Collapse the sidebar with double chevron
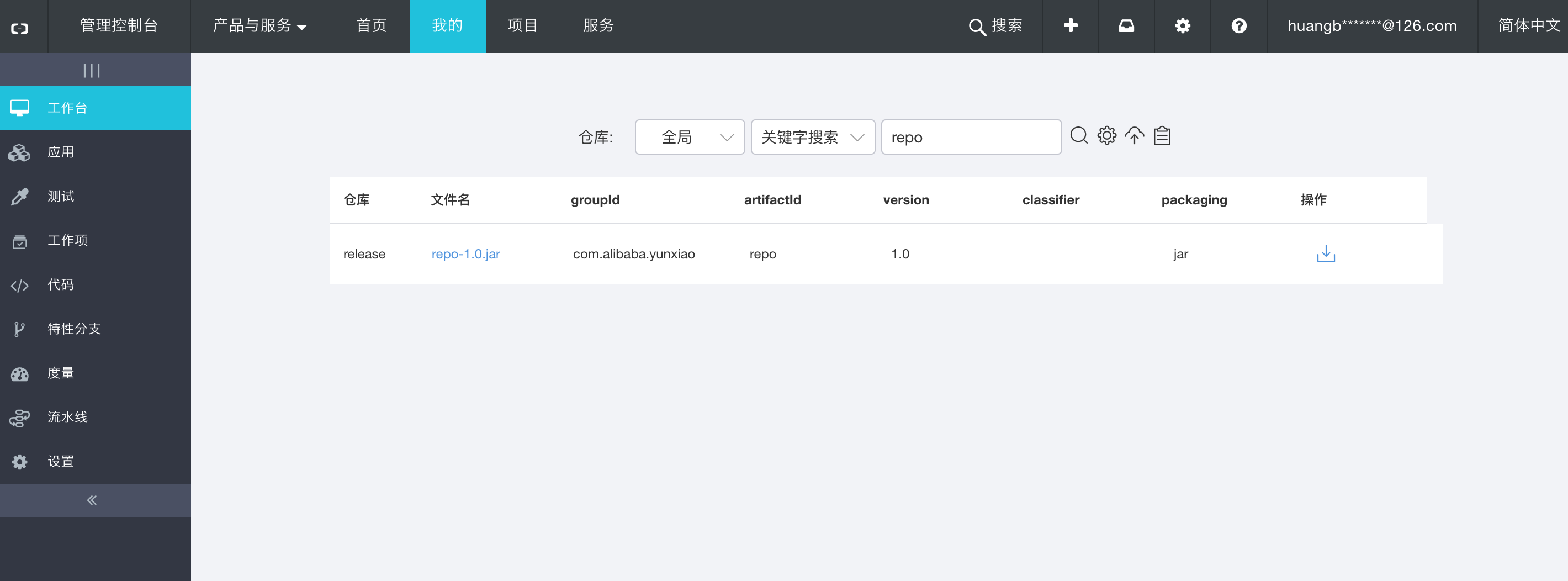The image size is (1568, 581). click(x=92, y=500)
